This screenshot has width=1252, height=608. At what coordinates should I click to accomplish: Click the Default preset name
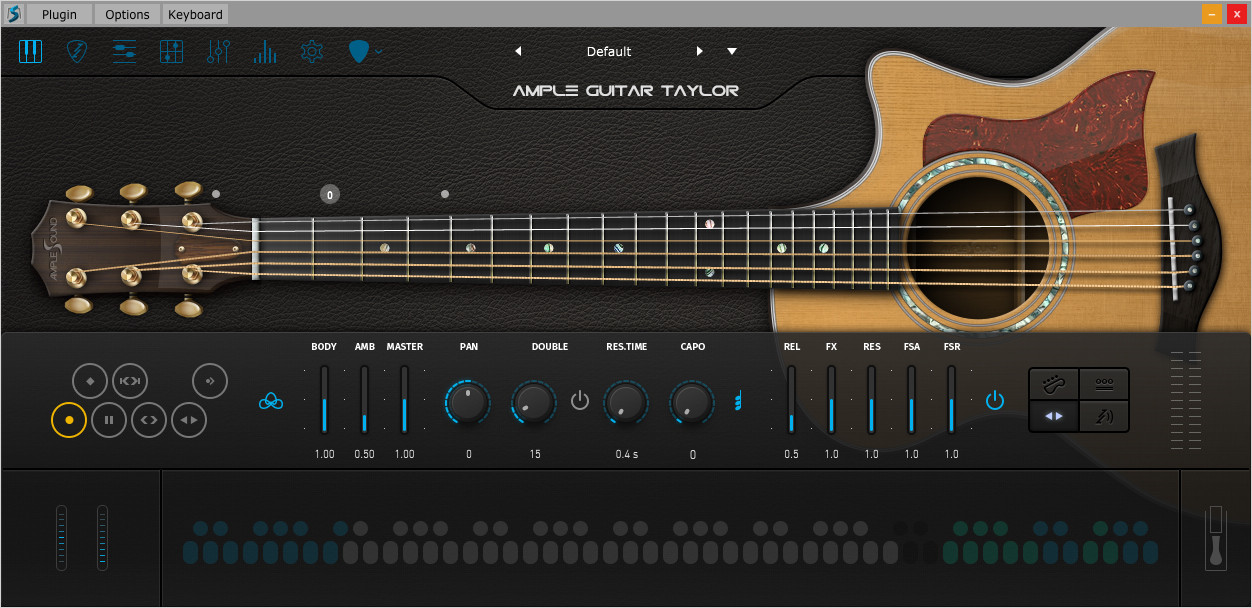tap(609, 51)
